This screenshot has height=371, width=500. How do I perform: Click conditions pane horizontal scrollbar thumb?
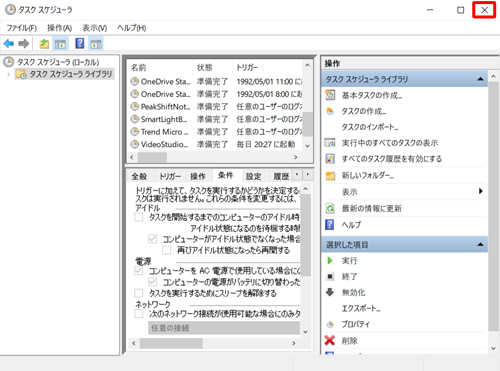[x=171, y=343]
